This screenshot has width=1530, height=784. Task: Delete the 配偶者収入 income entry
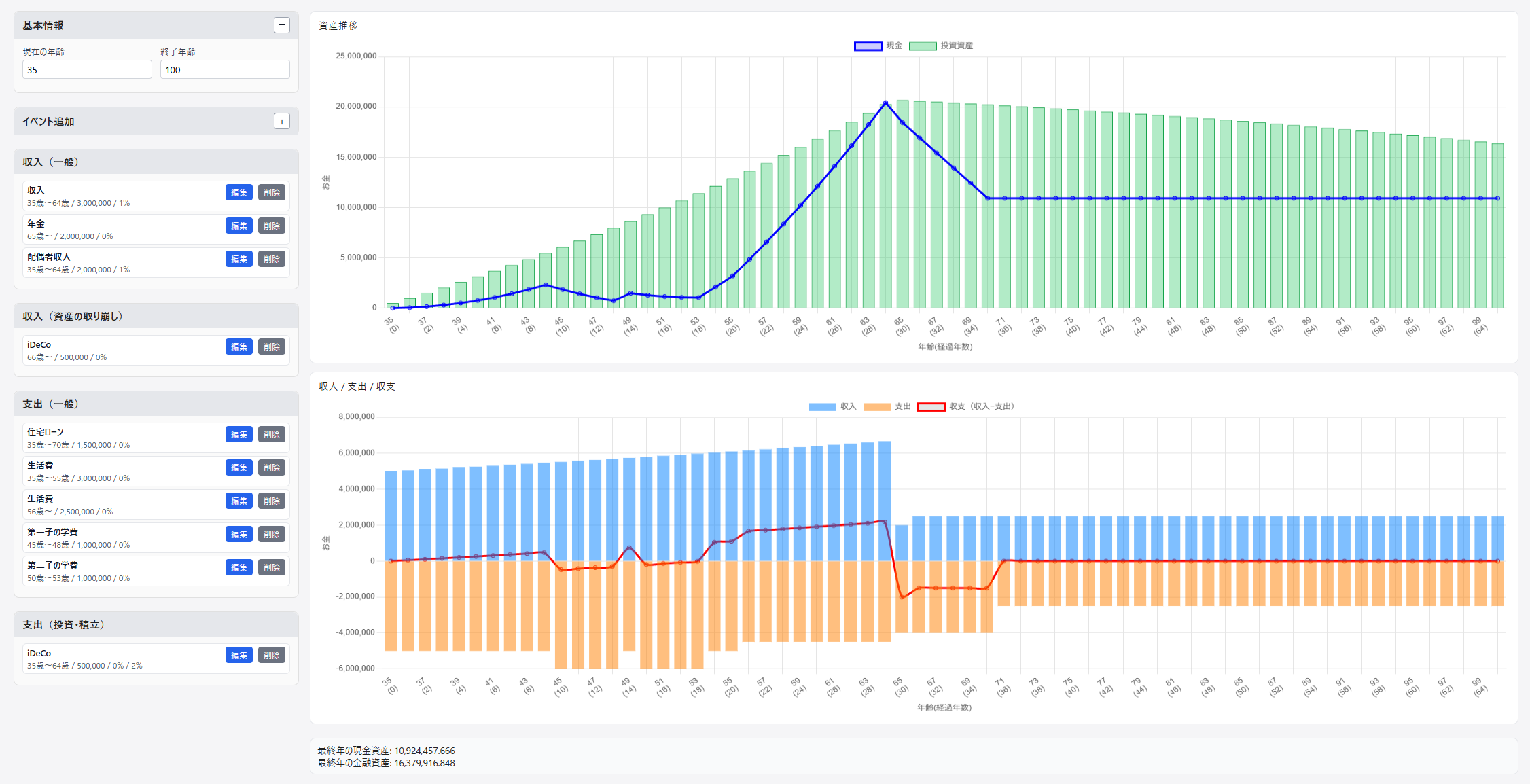point(272,259)
